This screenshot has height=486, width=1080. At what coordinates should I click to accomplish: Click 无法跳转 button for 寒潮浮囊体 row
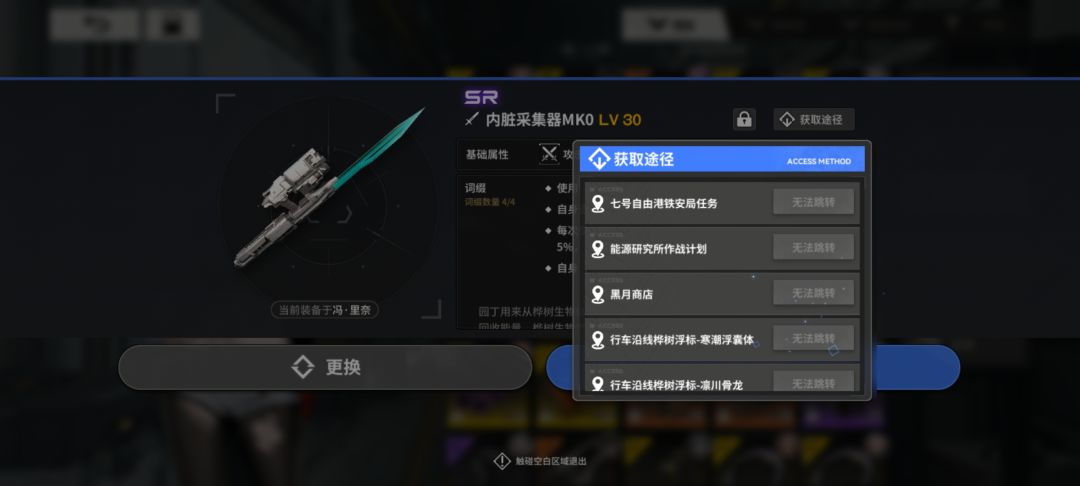click(813, 338)
